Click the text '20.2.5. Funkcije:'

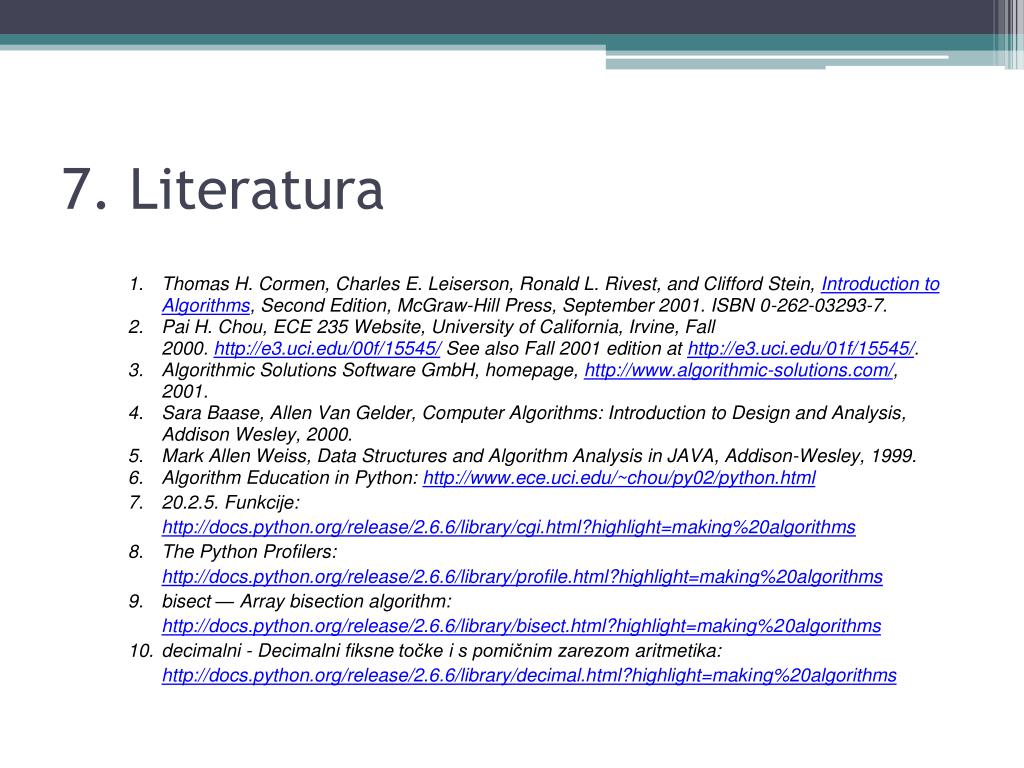click(231, 503)
